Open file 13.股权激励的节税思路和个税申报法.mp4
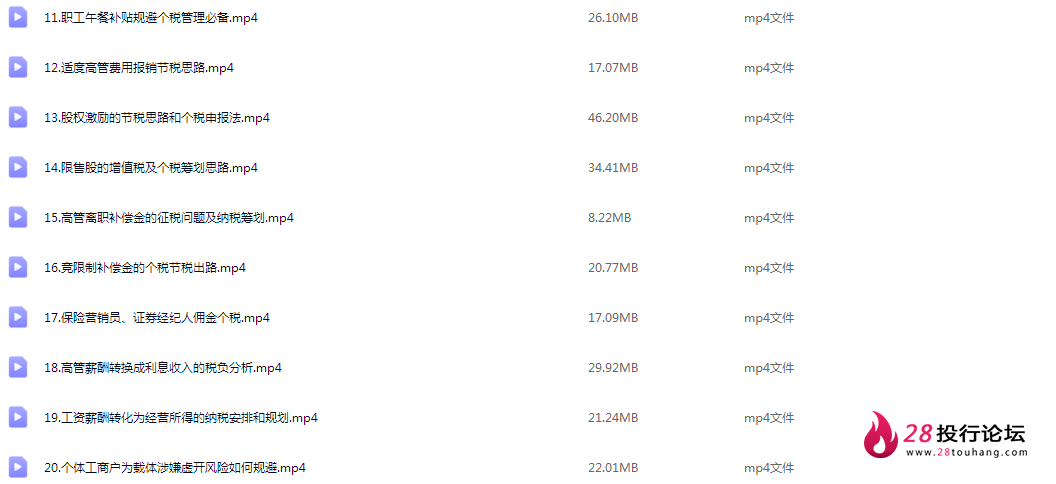Image resolution: width=1056 pixels, height=484 pixels. coord(157,118)
